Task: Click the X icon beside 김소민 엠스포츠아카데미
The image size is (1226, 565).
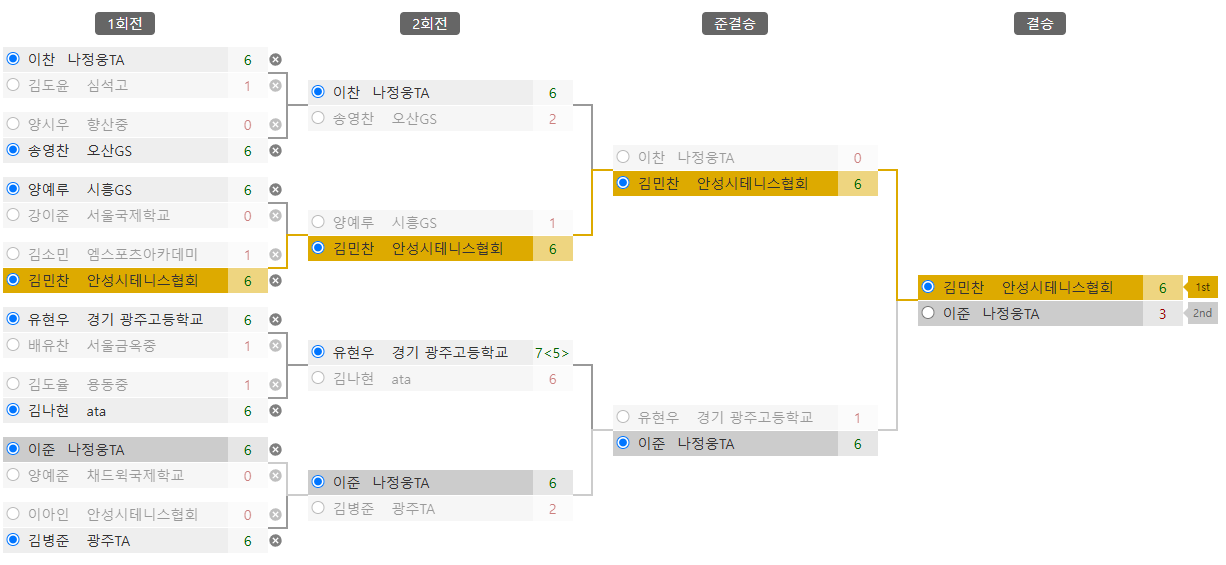Action: [276, 255]
